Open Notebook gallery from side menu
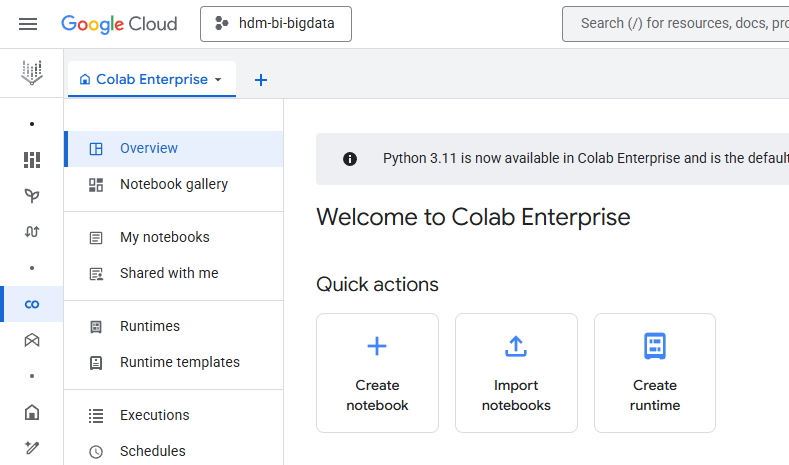 coord(174,184)
